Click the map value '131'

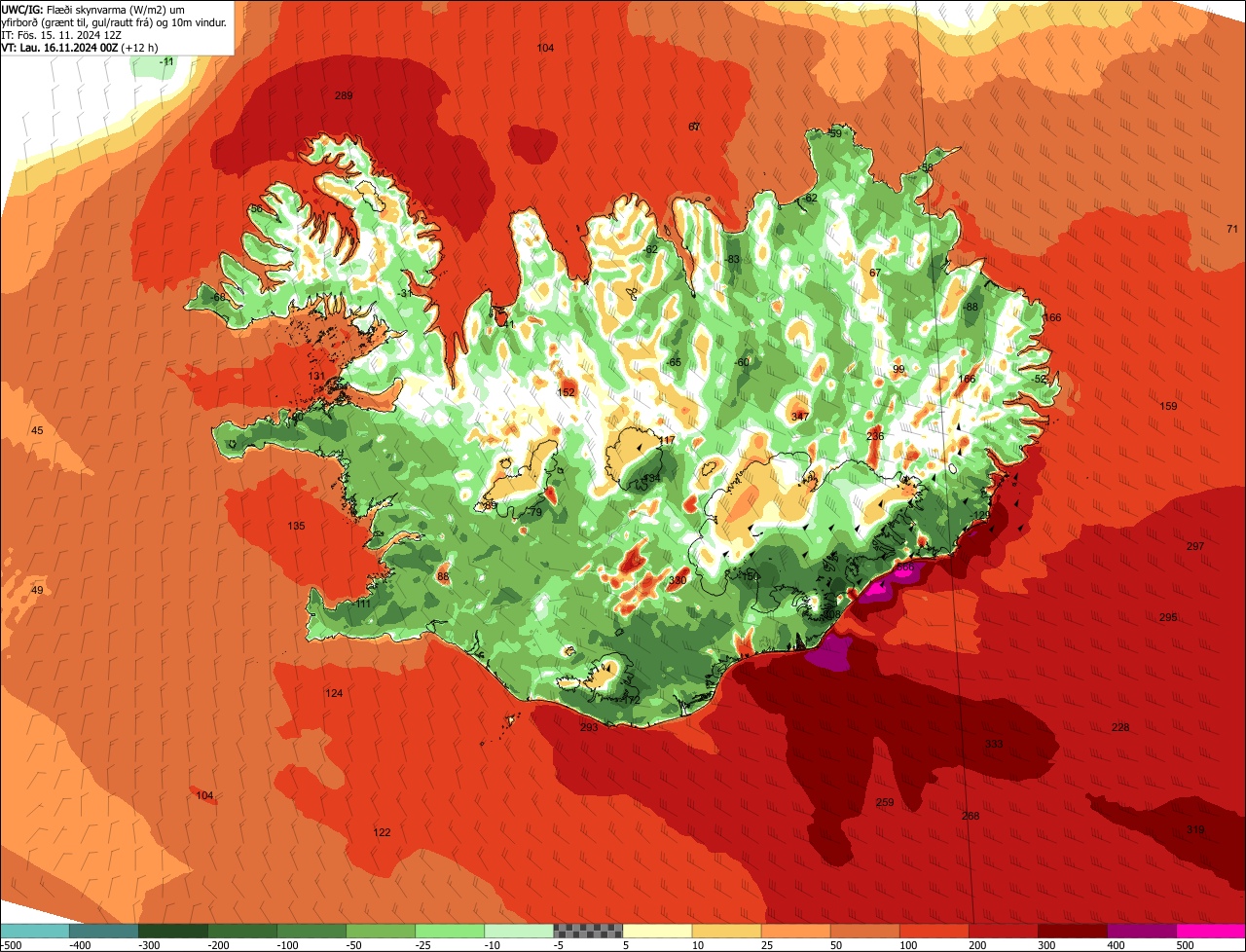(x=316, y=376)
